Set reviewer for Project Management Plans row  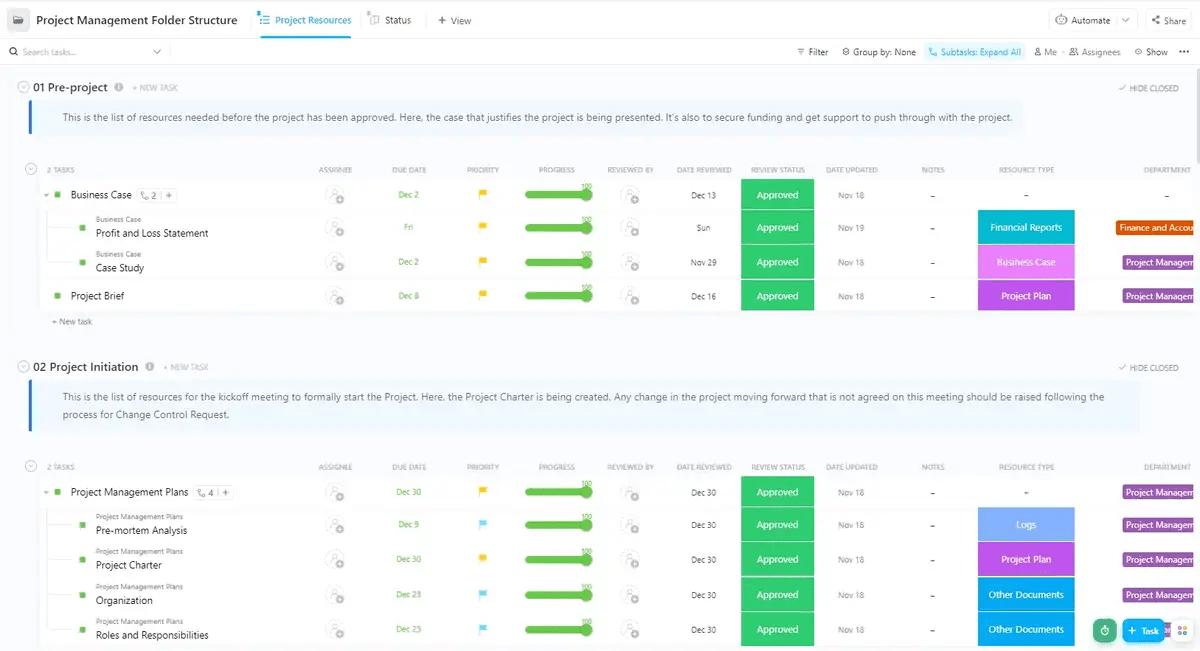click(x=630, y=492)
